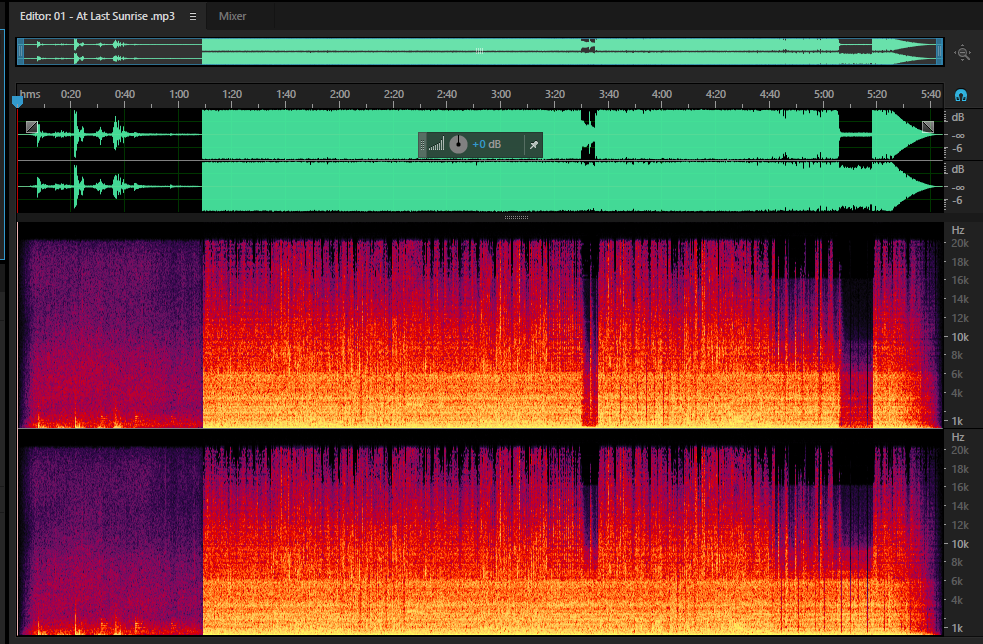The width and height of the screenshot is (983, 644).
Task: Switch to the Mixer tab
Action: click(x=232, y=16)
